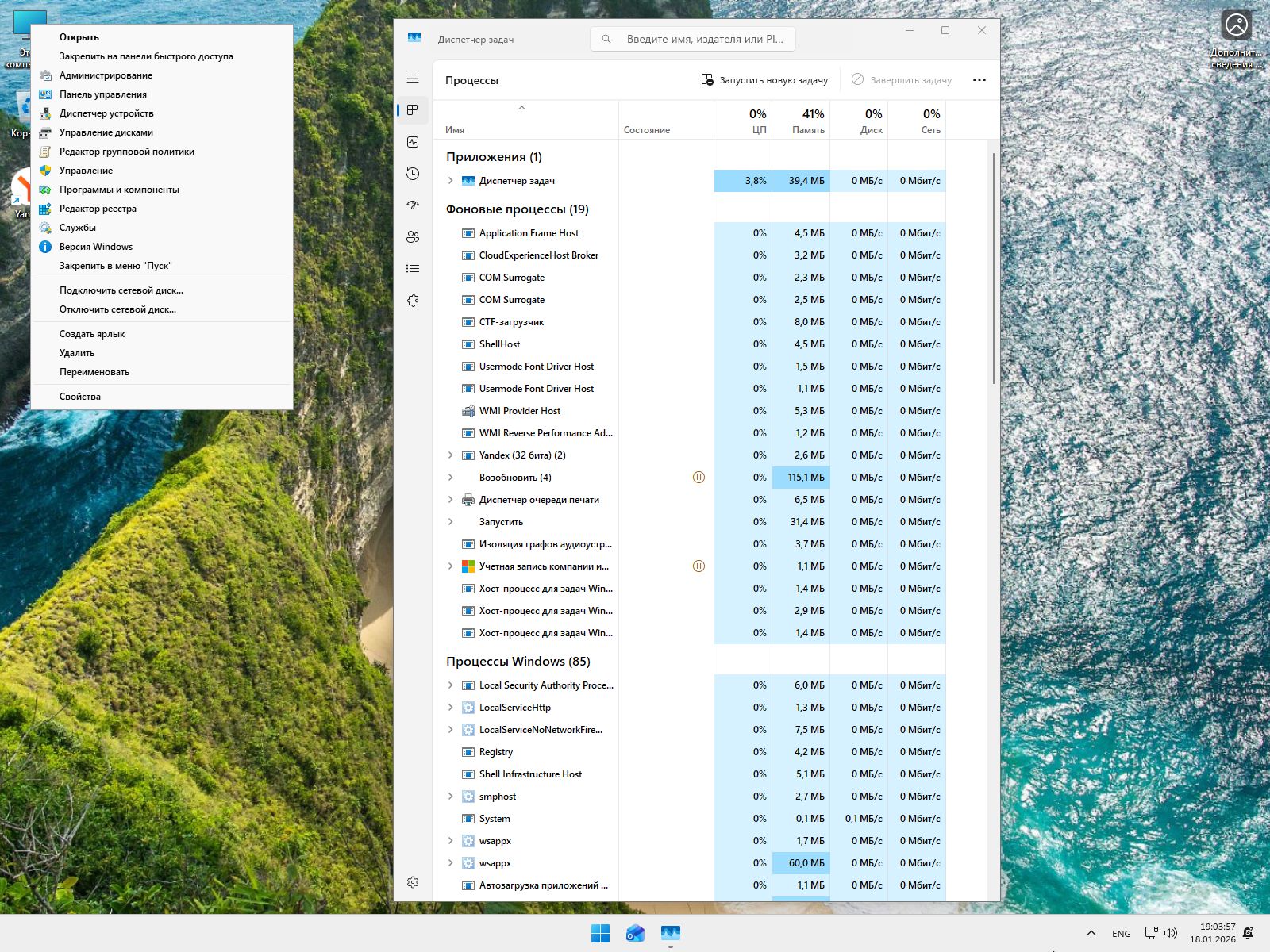The width and height of the screenshot is (1270, 952).
Task: Open the Services puzzle sidebar icon
Action: coord(413,301)
